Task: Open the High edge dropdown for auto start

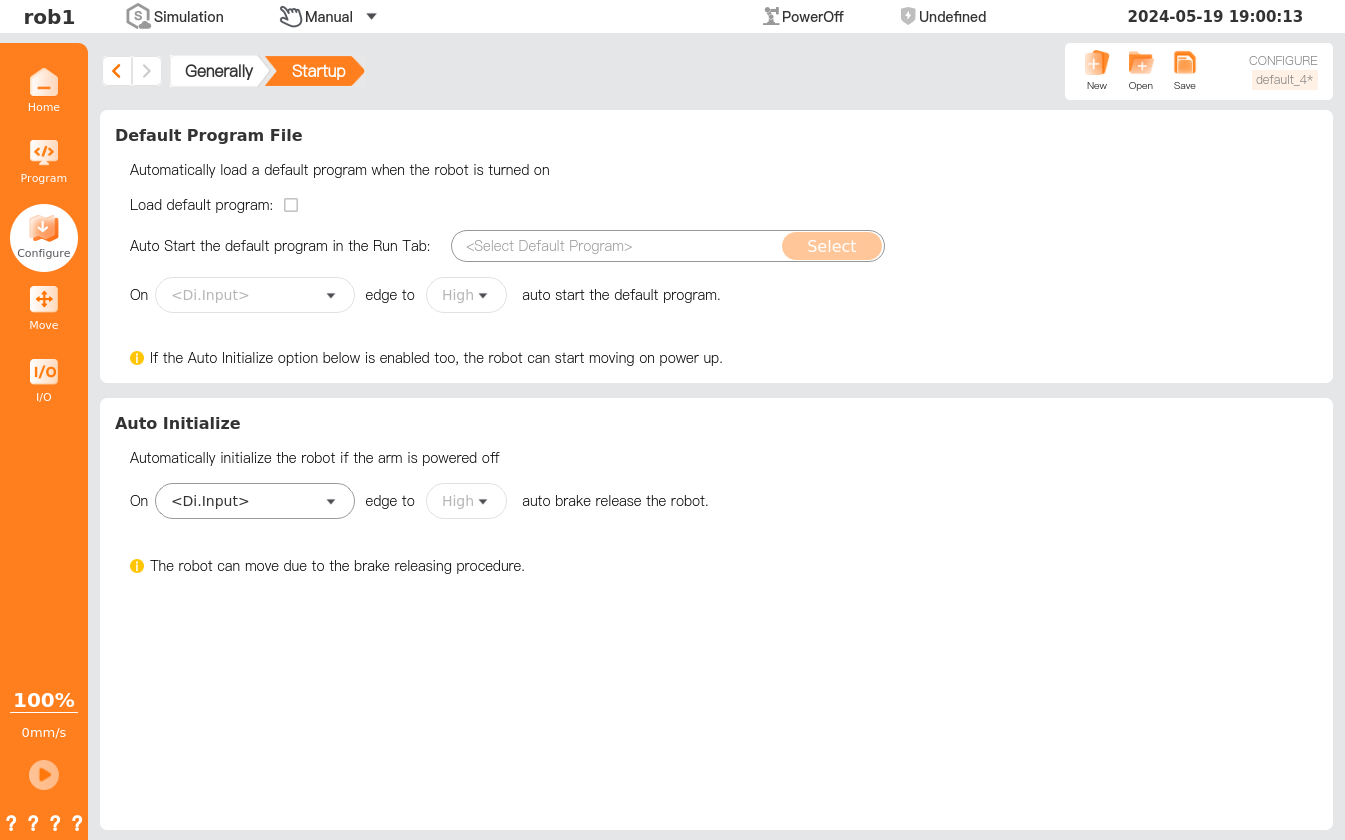Action: (x=466, y=295)
